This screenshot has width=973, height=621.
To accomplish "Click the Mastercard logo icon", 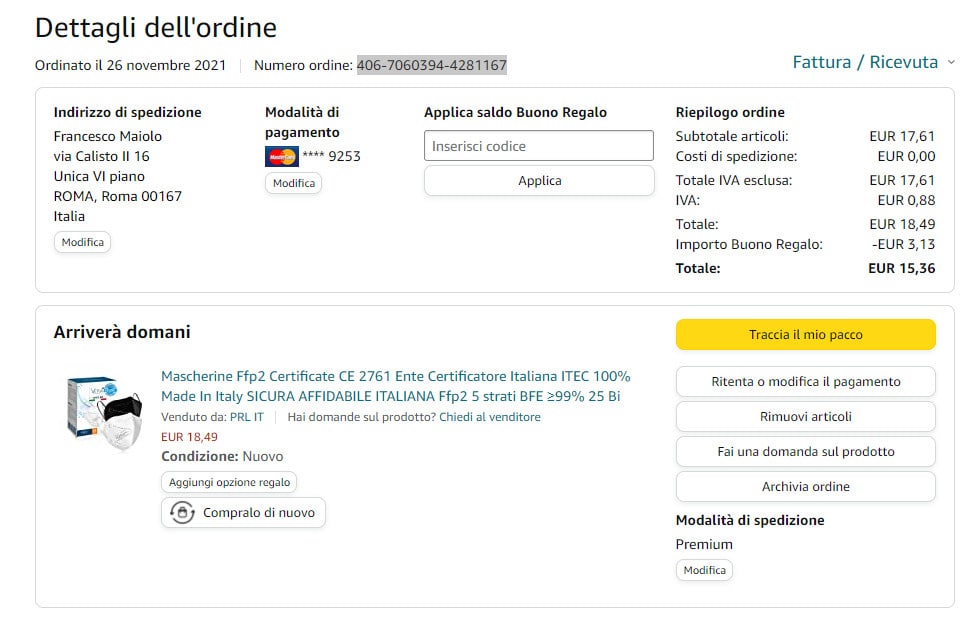I will tap(281, 156).
